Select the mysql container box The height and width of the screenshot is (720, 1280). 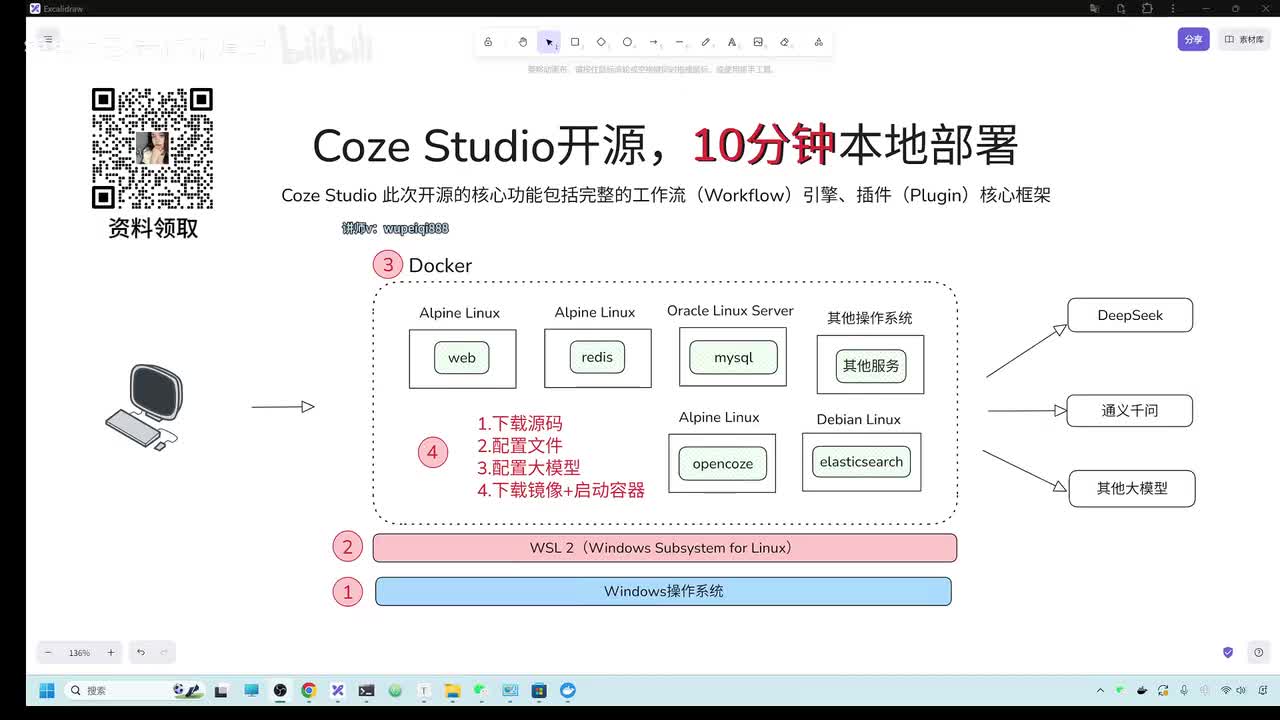(x=733, y=357)
